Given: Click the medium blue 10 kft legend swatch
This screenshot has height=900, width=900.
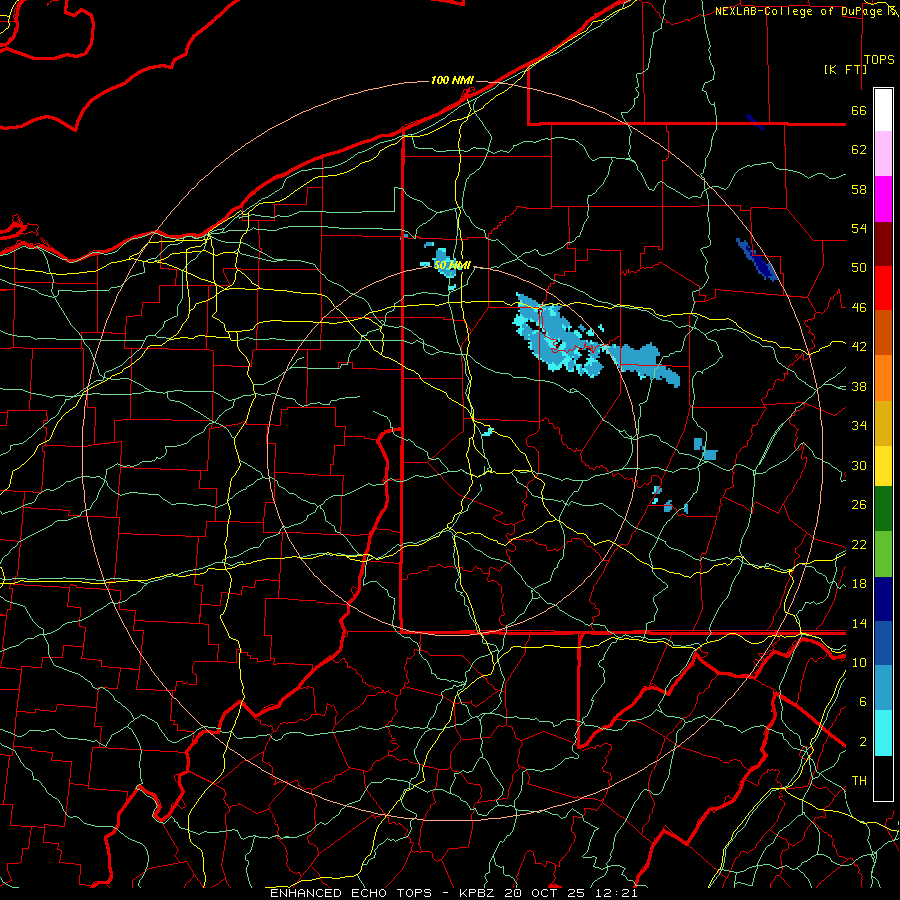Looking at the screenshot, I should click(x=883, y=643).
